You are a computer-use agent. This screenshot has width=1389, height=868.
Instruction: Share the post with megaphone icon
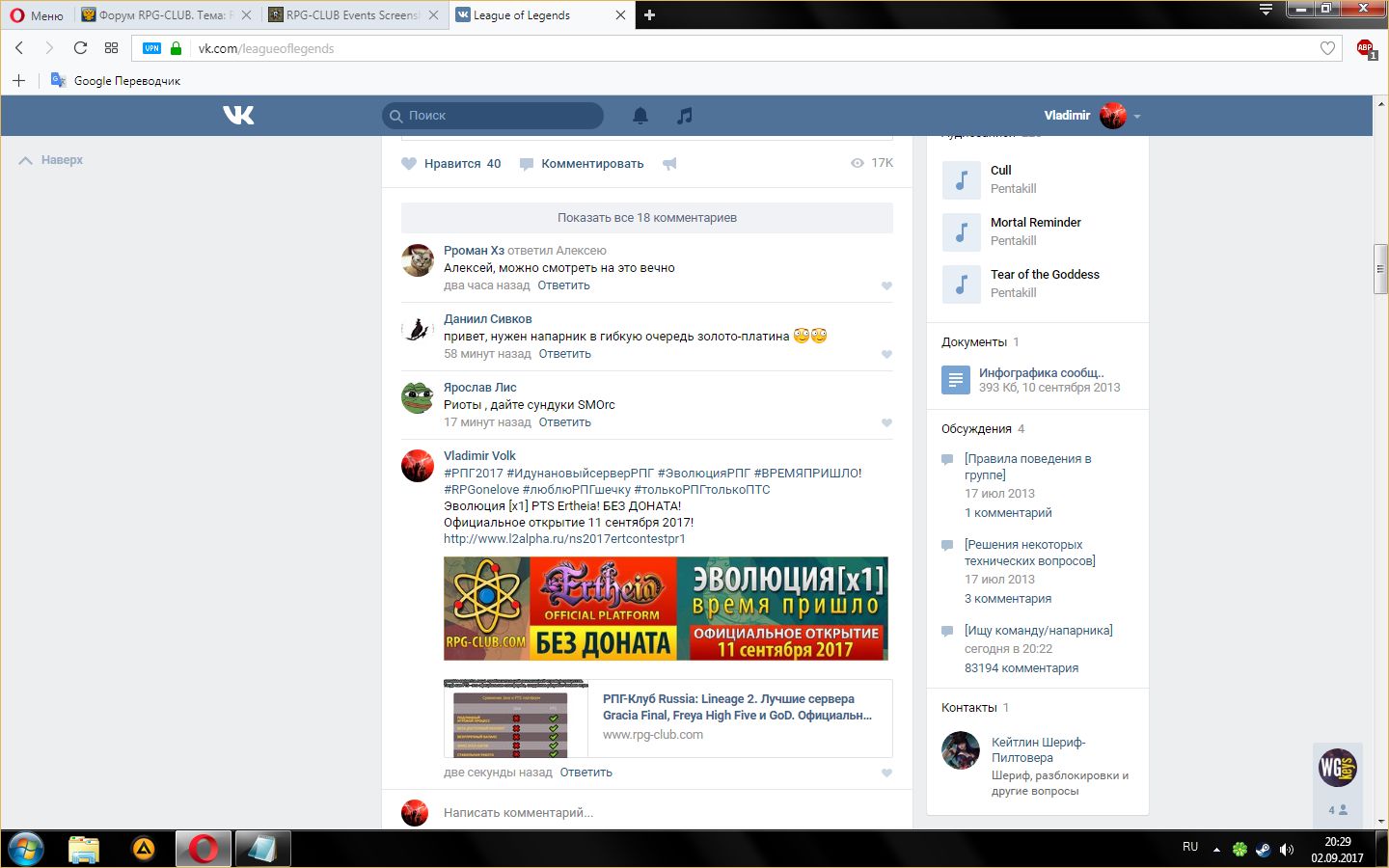pyautogui.click(x=669, y=164)
